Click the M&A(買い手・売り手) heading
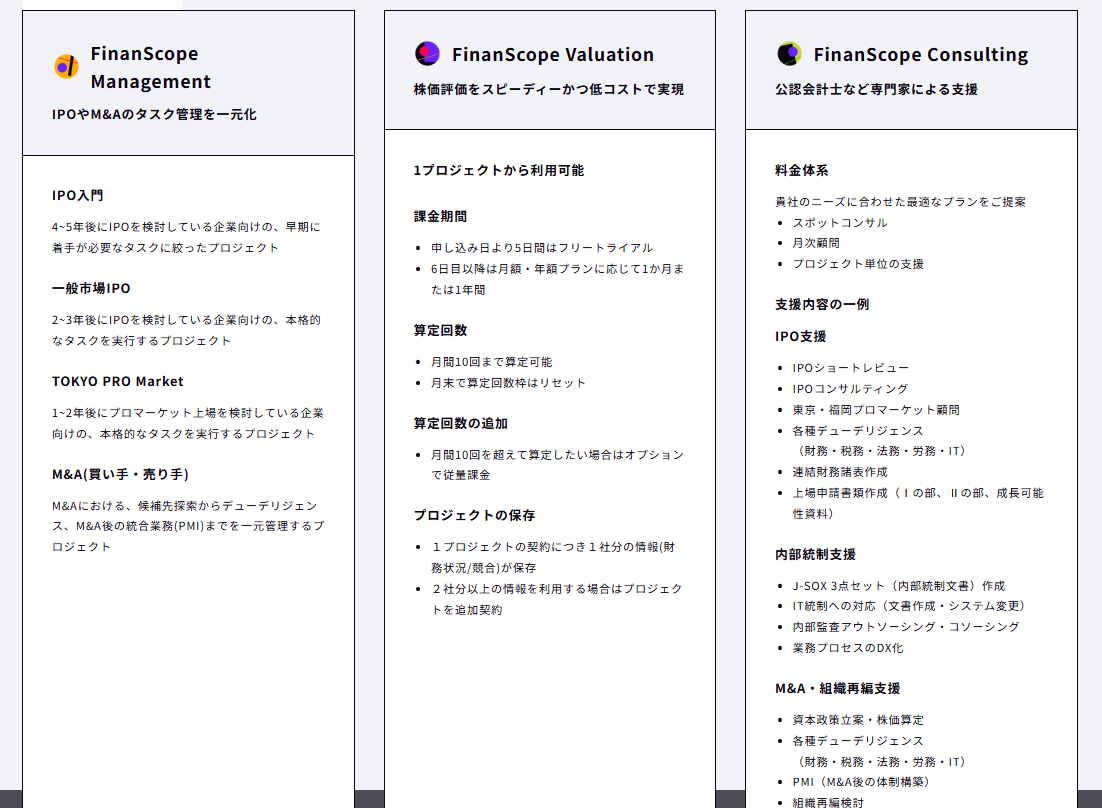This screenshot has width=1102, height=808. point(121,474)
